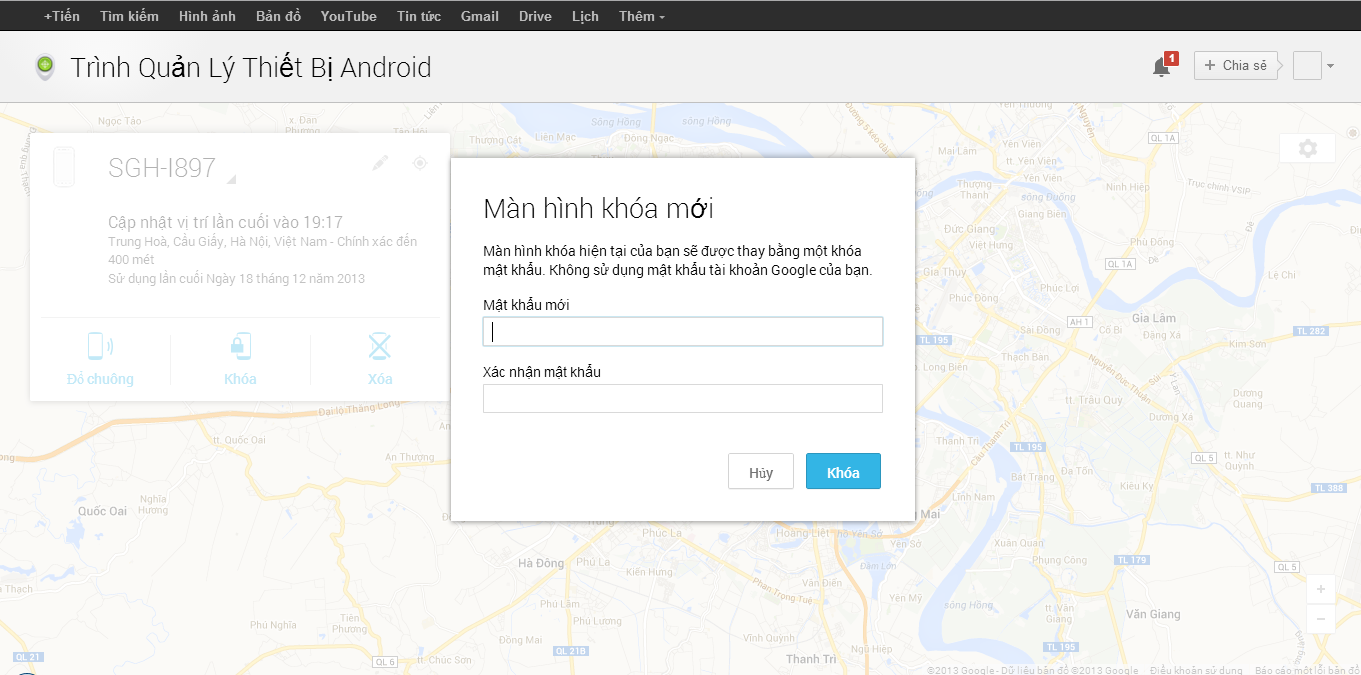Click the locate device icon on device card

point(419,162)
